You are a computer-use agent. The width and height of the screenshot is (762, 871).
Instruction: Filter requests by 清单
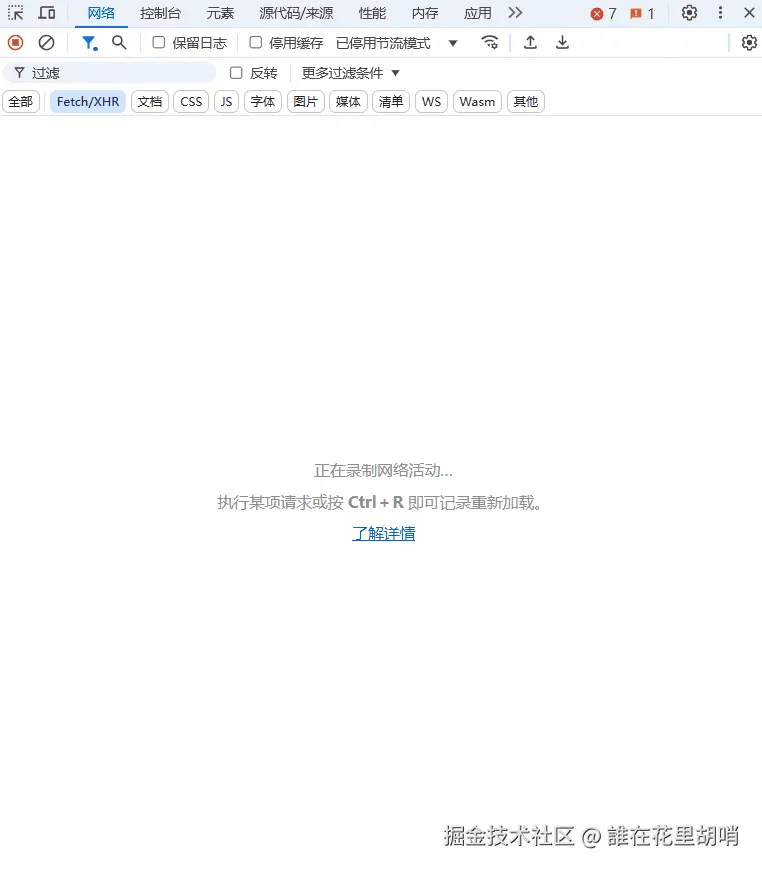391,102
